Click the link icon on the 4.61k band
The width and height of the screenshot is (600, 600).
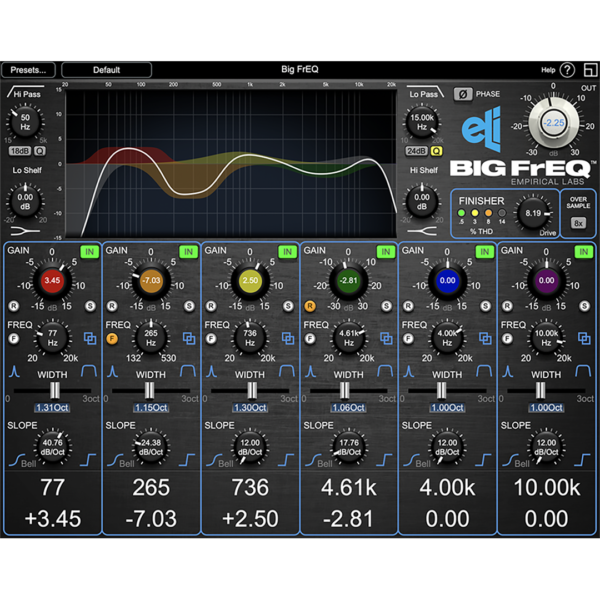(x=386, y=338)
